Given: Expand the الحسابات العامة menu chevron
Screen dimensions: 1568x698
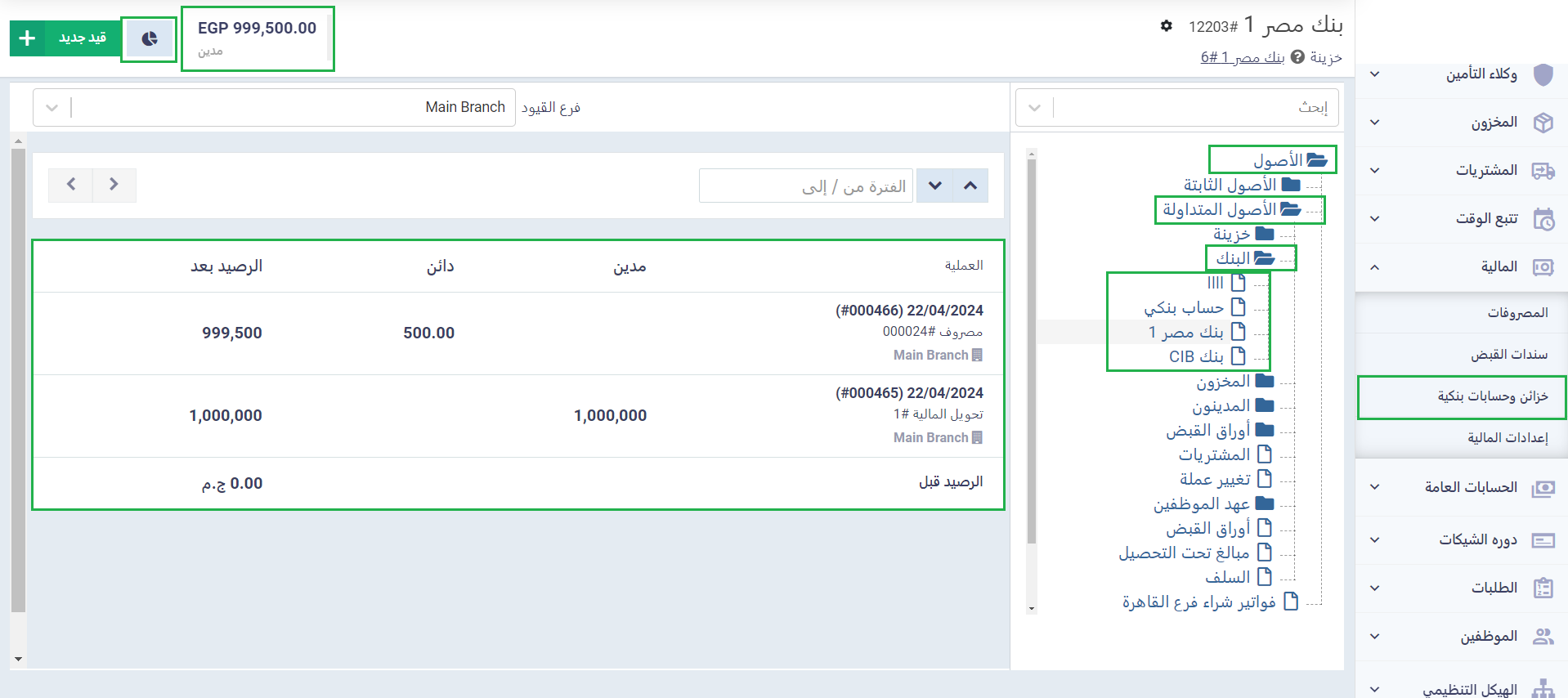Looking at the screenshot, I should click(x=1375, y=487).
